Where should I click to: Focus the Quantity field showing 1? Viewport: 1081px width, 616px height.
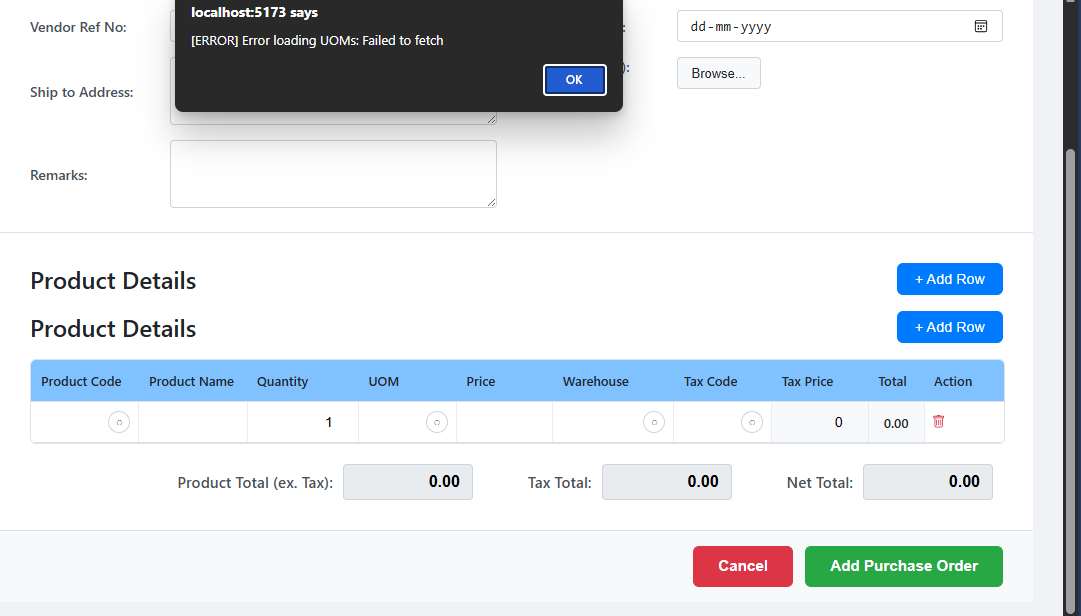click(x=302, y=423)
